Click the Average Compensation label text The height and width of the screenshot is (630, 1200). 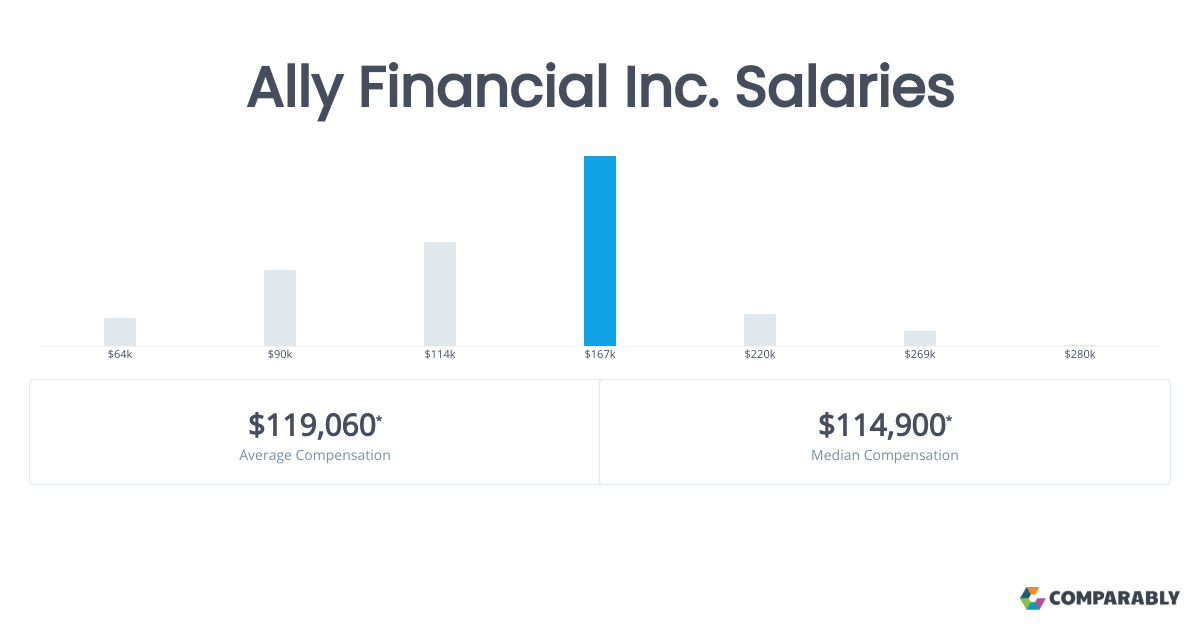pos(315,455)
